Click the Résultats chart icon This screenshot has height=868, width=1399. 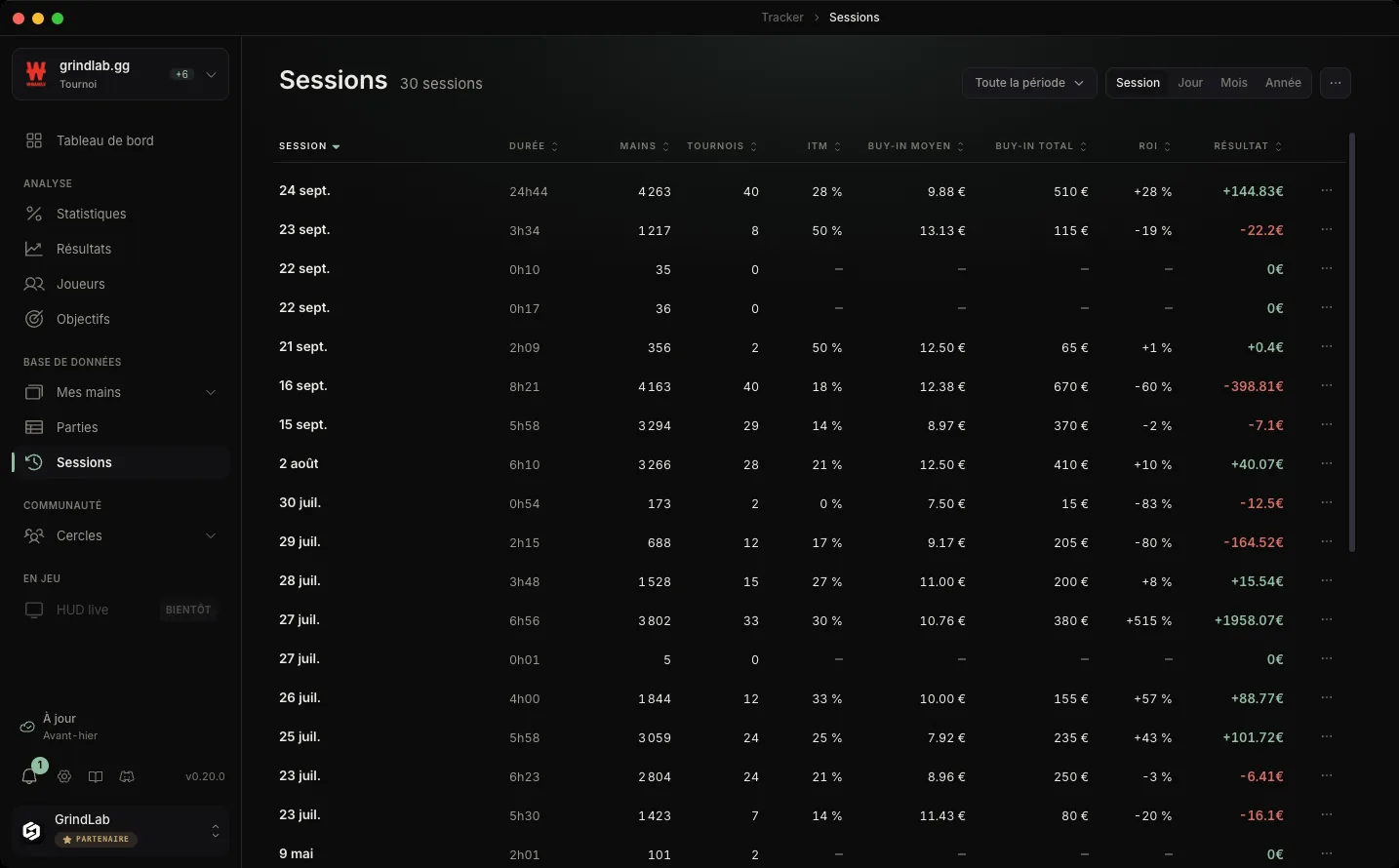(34, 249)
